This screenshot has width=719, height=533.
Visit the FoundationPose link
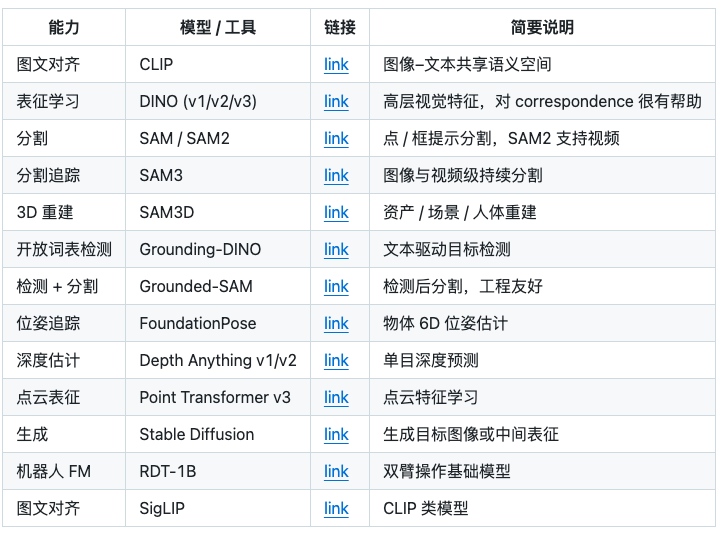pos(336,324)
